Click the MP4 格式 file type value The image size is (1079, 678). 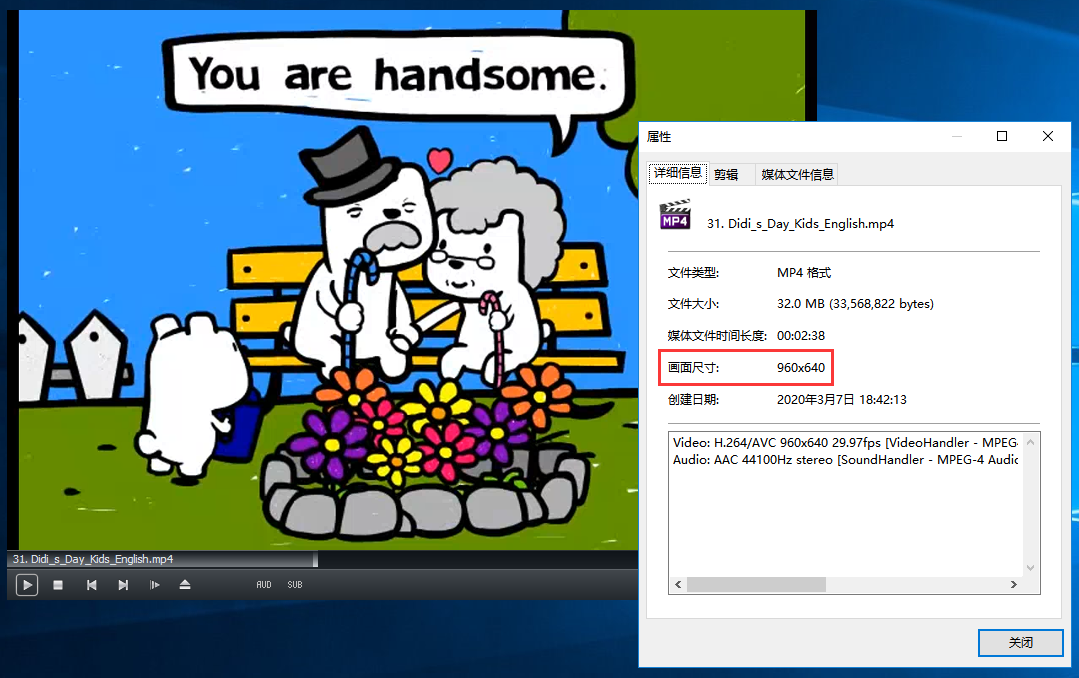click(804, 273)
